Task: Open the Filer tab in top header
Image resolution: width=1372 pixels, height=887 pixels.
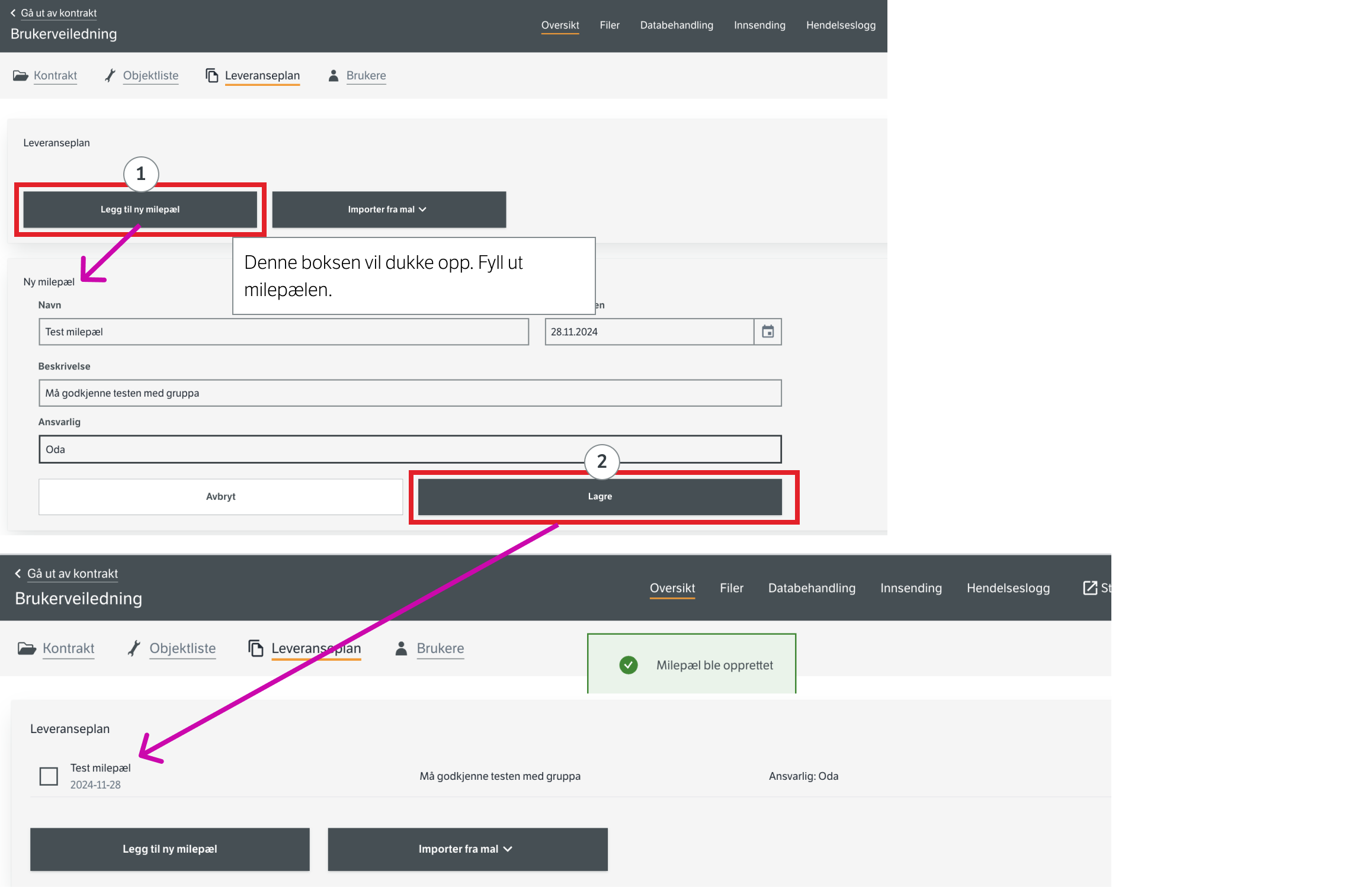Action: [609, 25]
